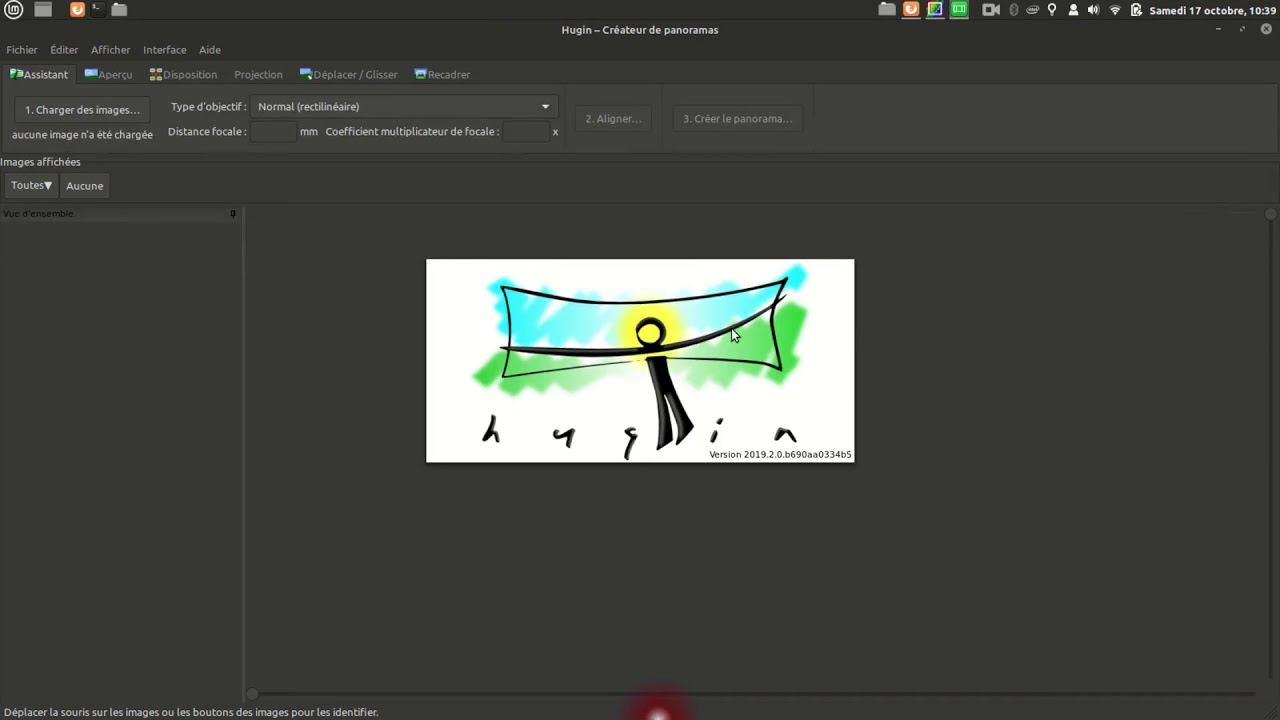Viewport: 1280px width, 720px height.
Task: Click the 'Images affichées' label
Action: click(40, 162)
